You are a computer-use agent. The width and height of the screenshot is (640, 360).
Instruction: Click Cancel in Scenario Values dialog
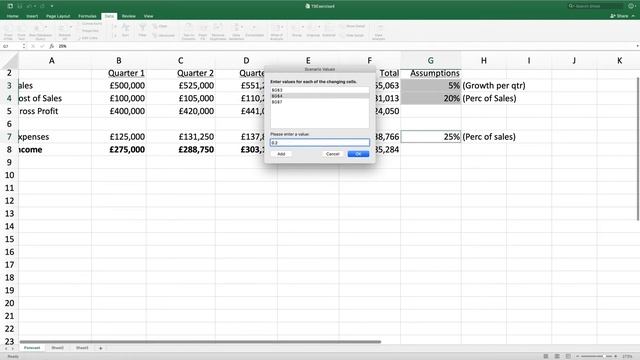[x=332, y=154]
